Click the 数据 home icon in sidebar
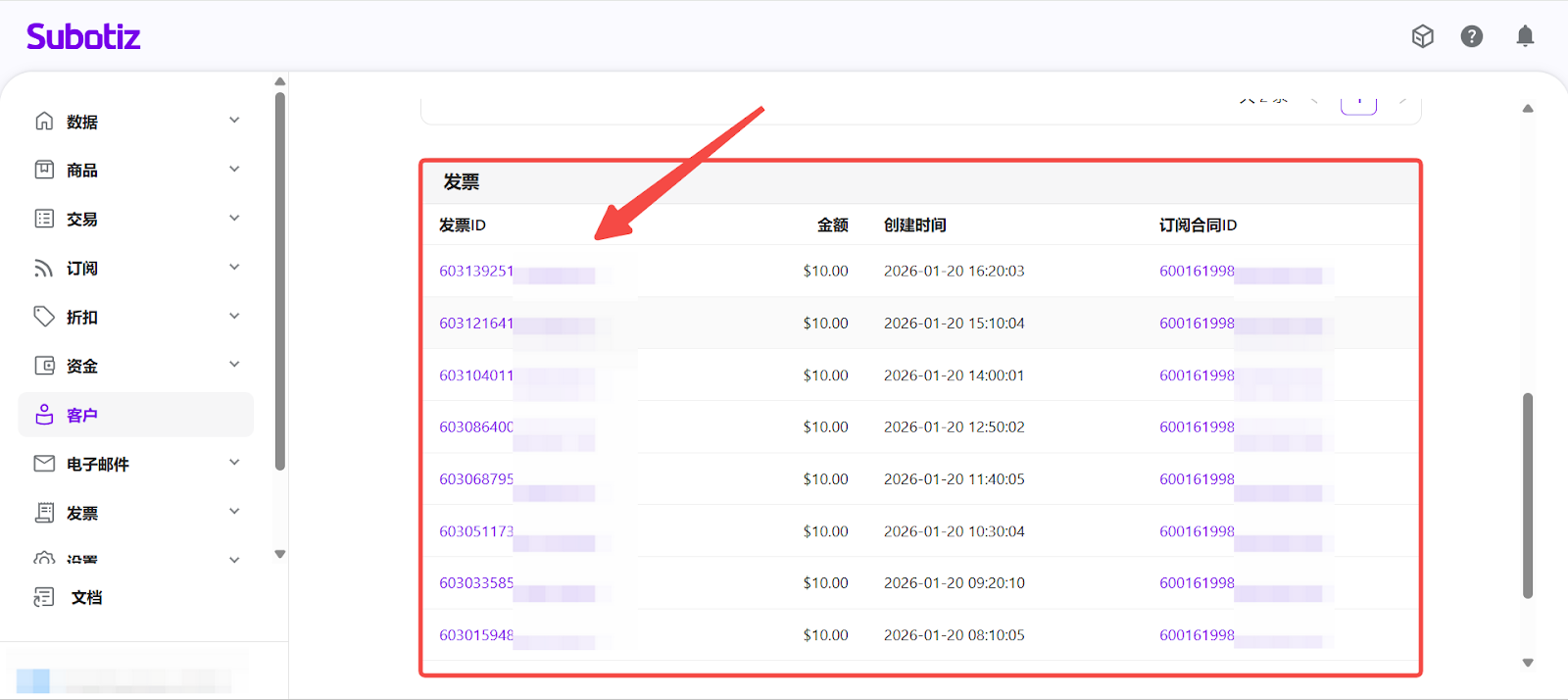Viewport: 1568px width, 700px height. 44,121
